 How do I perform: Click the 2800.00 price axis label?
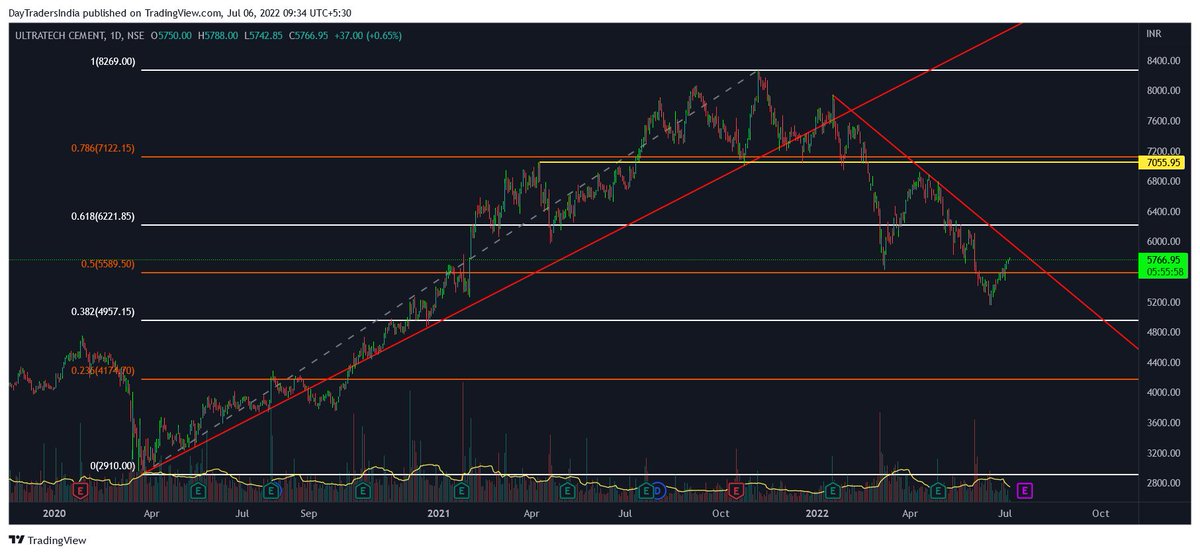1166,483
